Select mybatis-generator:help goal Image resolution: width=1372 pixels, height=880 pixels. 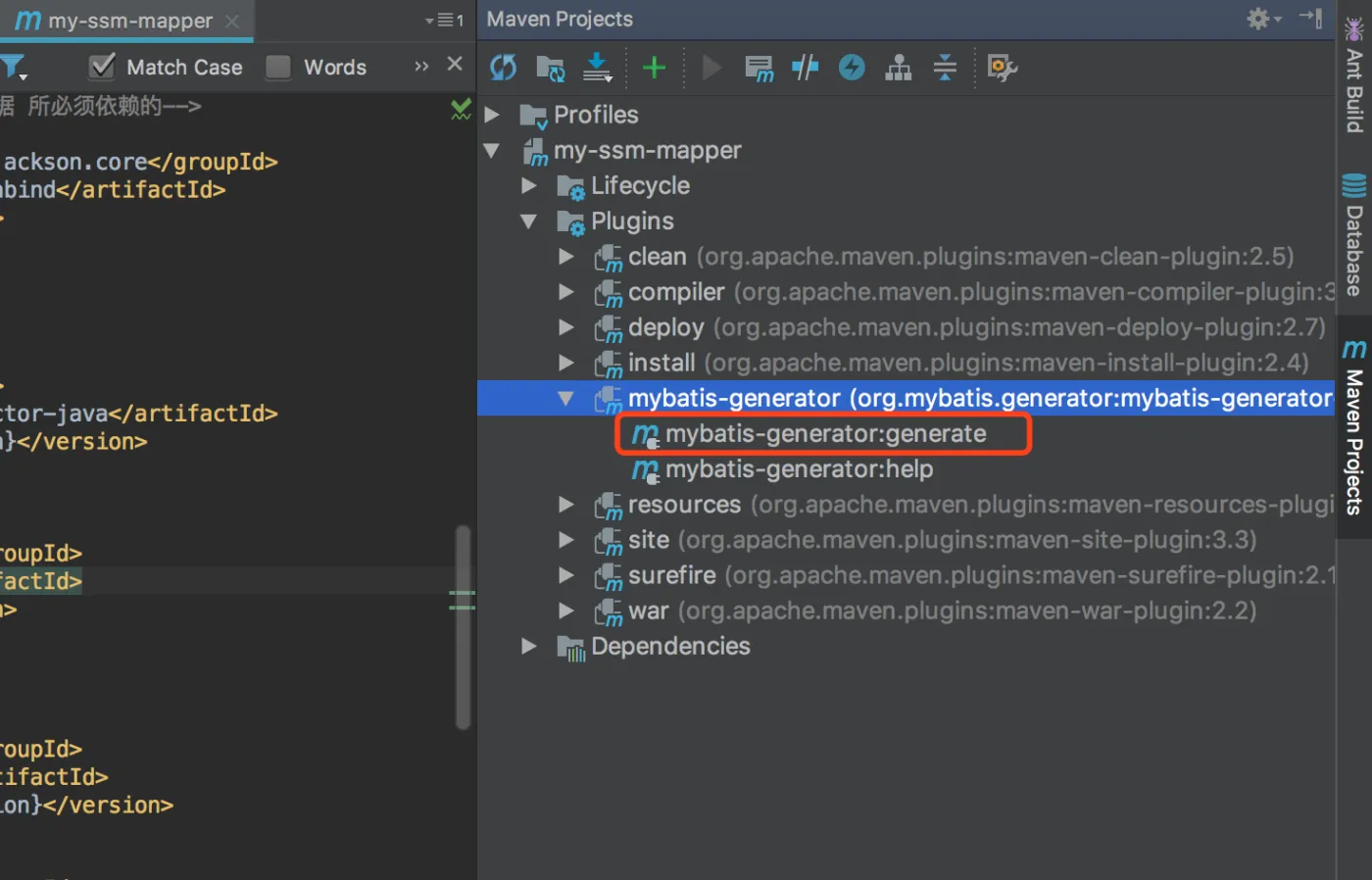pyautogui.click(x=799, y=469)
